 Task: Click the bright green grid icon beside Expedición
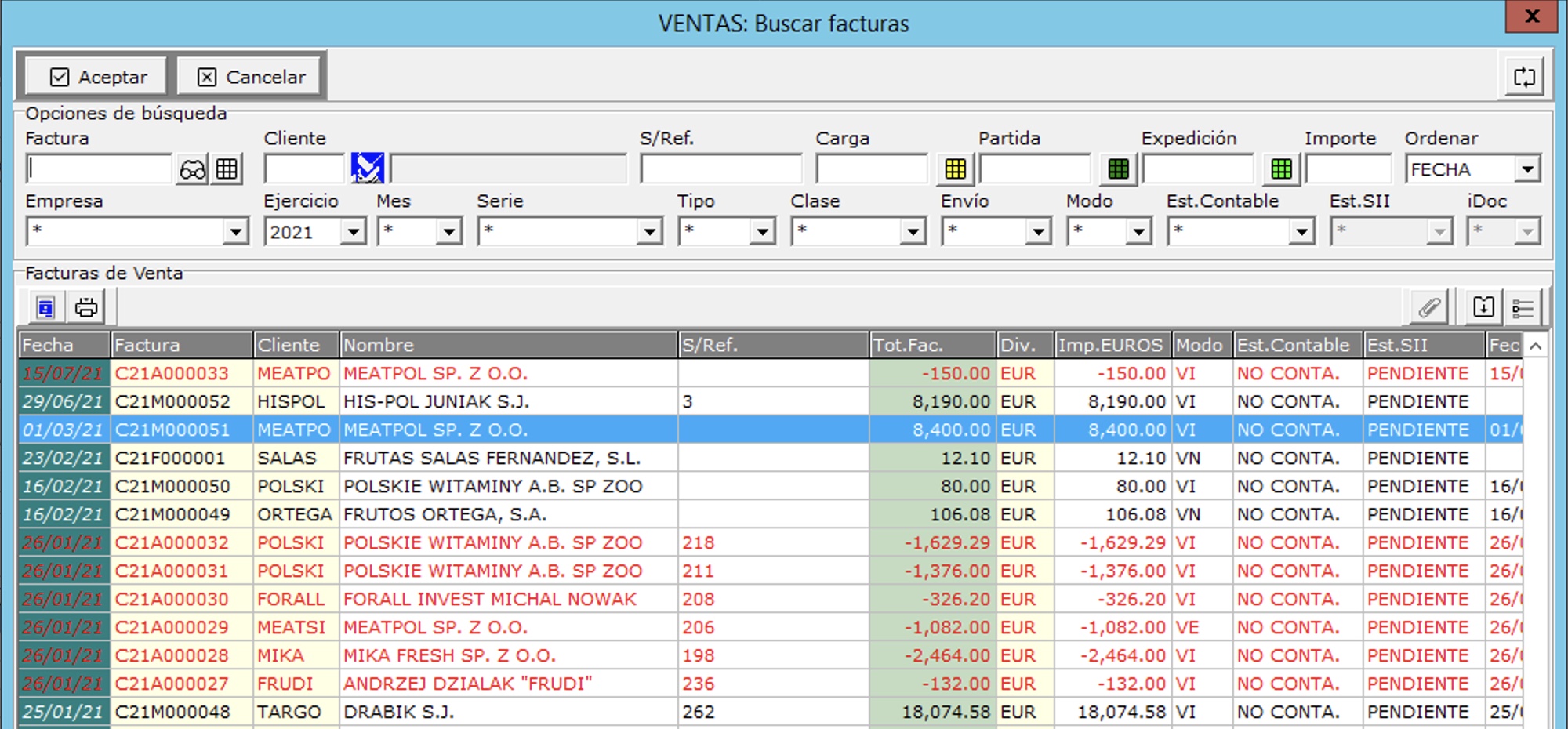pos(1282,169)
